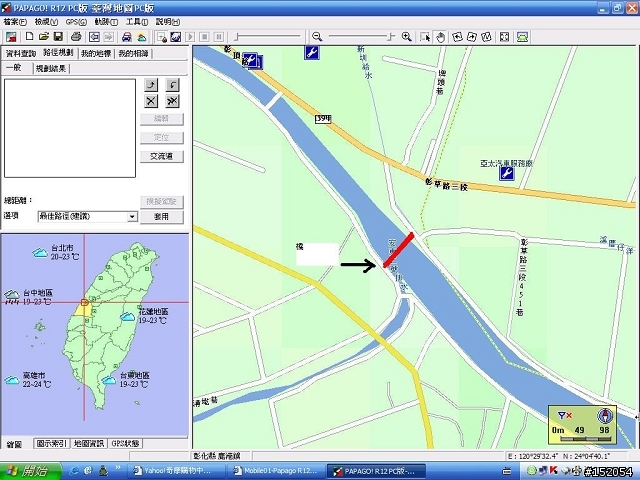The height and width of the screenshot is (480, 640).
Task: Open the 檔案(F) menu
Action: [15, 22]
